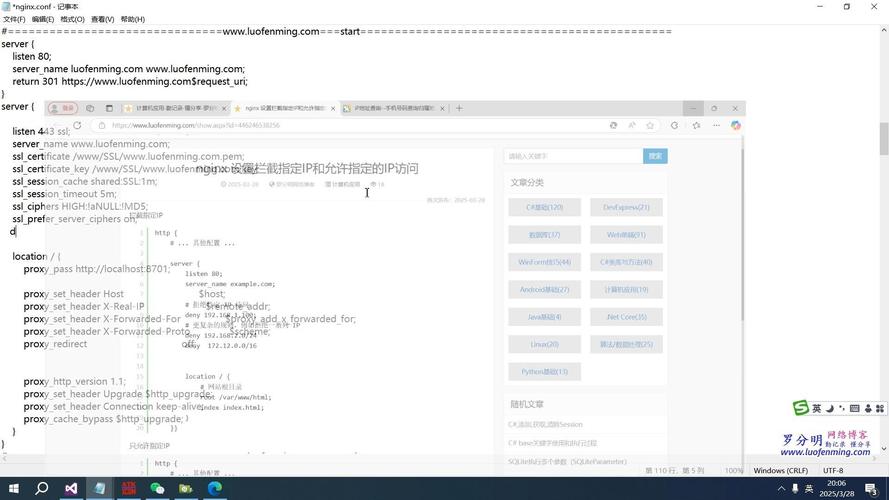This screenshot has width=889, height=500.
Task: Click the browser profile login pill button
Action: (63, 108)
